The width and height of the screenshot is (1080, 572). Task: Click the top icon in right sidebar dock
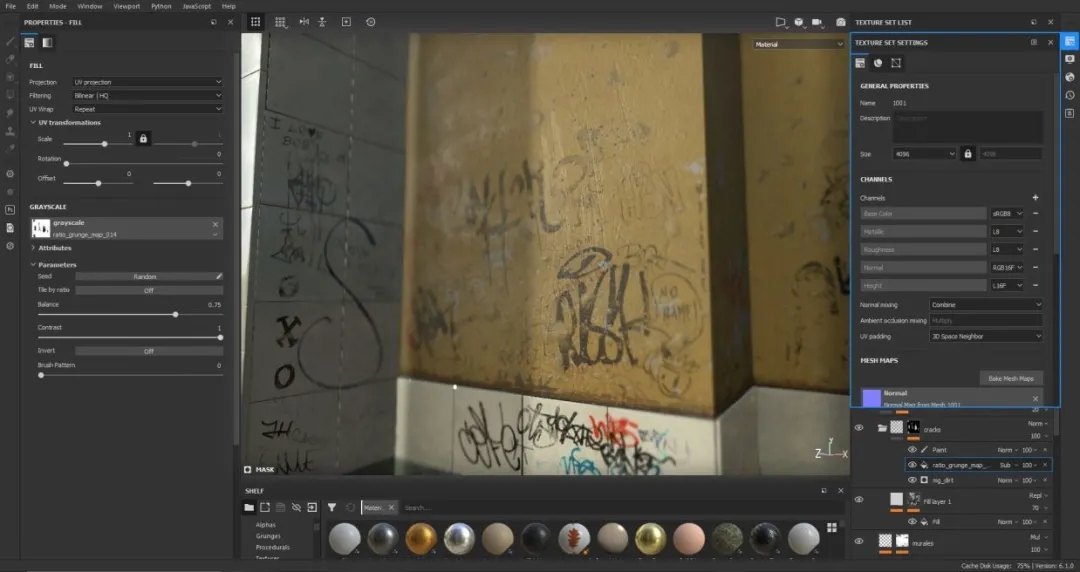point(1070,41)
